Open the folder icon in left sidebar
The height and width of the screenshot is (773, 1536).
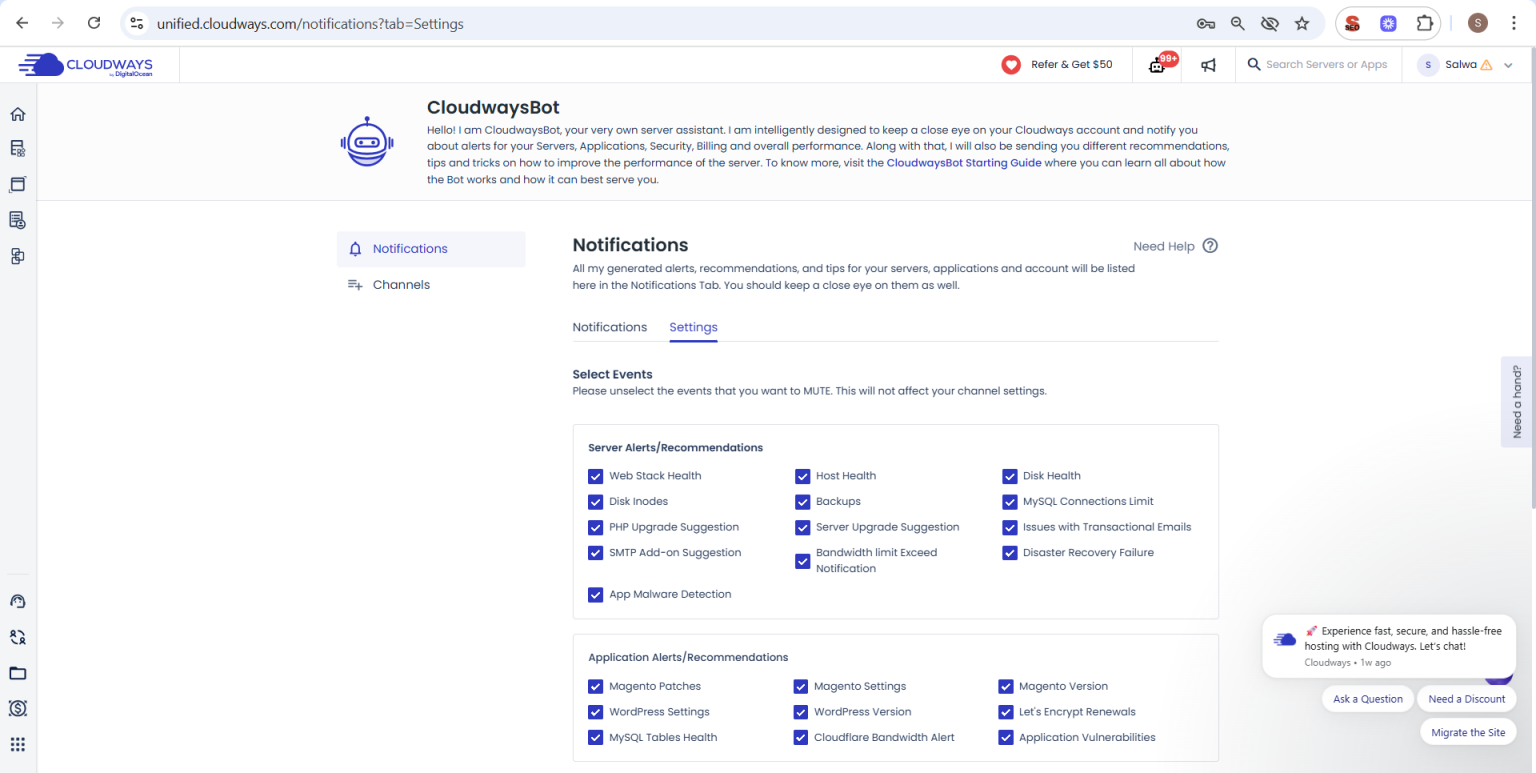(x=18, y=673)
